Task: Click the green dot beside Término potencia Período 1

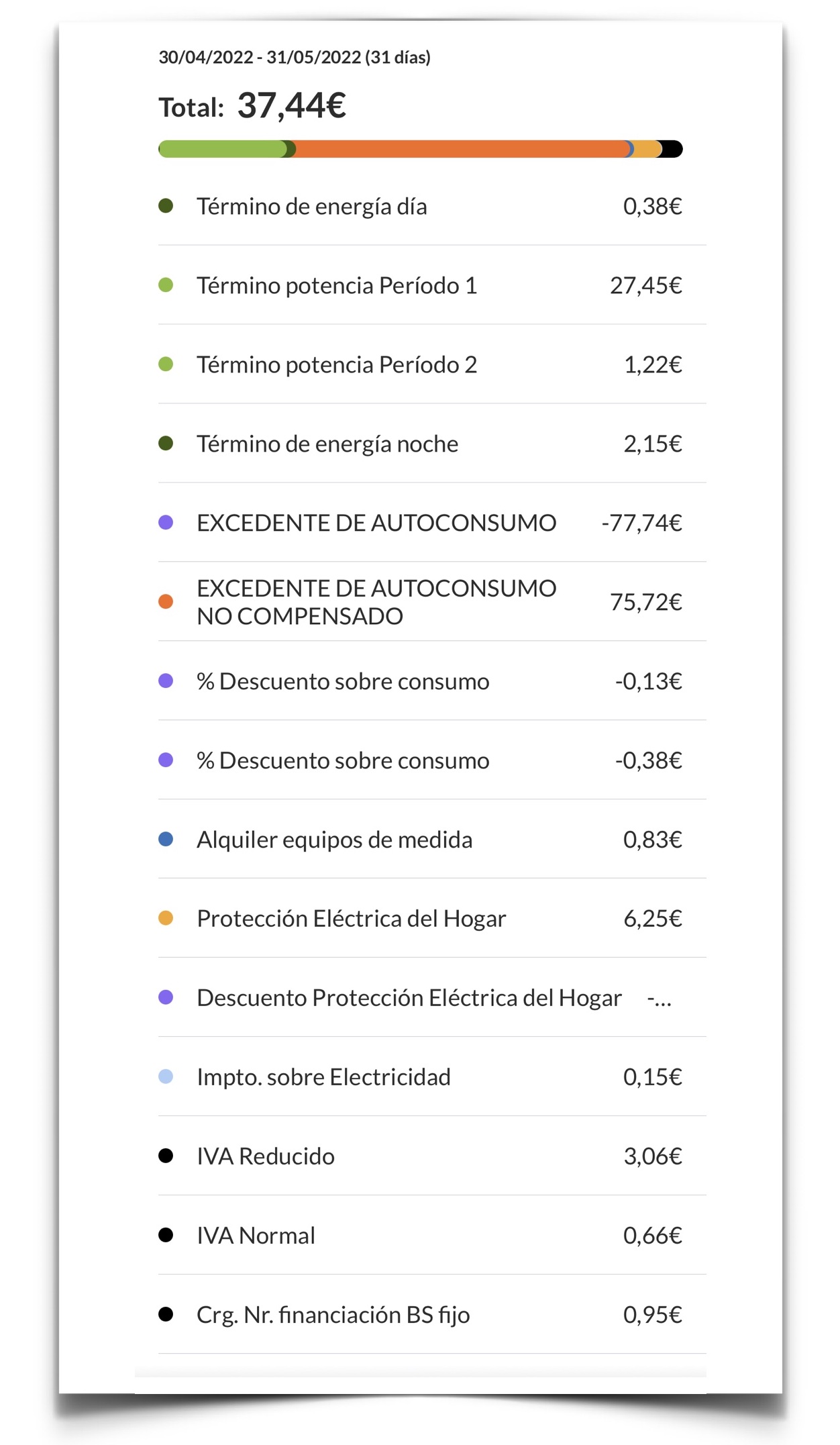Action: point(166,285)
